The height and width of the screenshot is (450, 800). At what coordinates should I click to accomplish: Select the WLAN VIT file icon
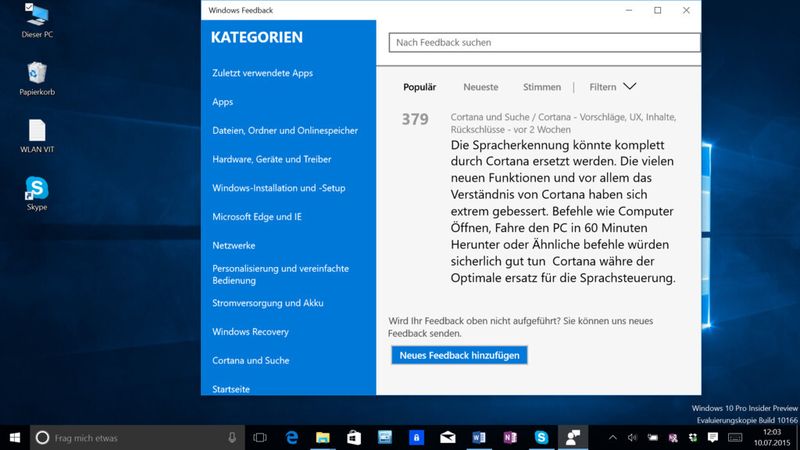coord(37,136)
